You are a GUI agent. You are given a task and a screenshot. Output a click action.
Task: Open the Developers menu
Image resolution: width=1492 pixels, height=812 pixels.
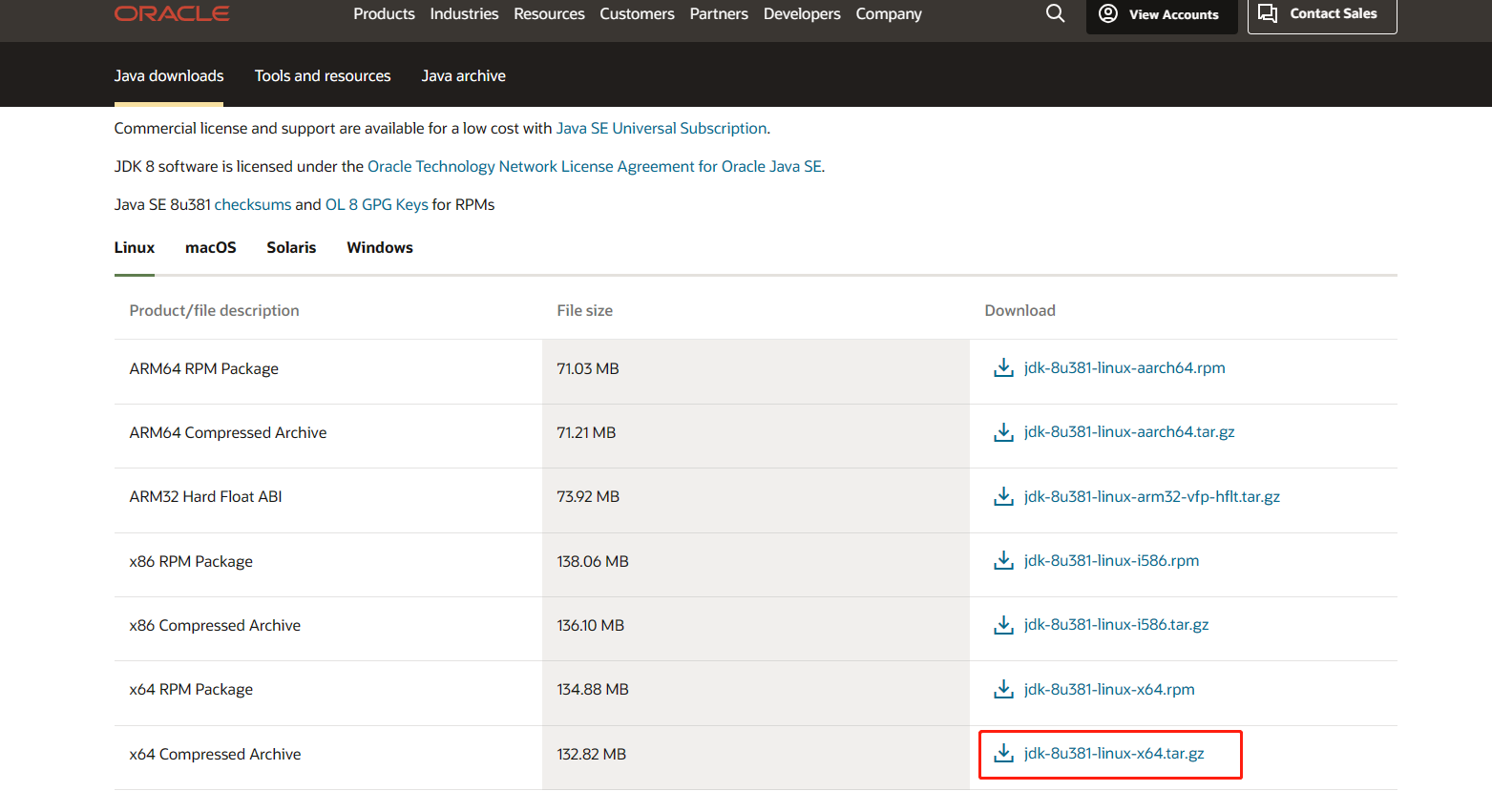tap(802, 14)
